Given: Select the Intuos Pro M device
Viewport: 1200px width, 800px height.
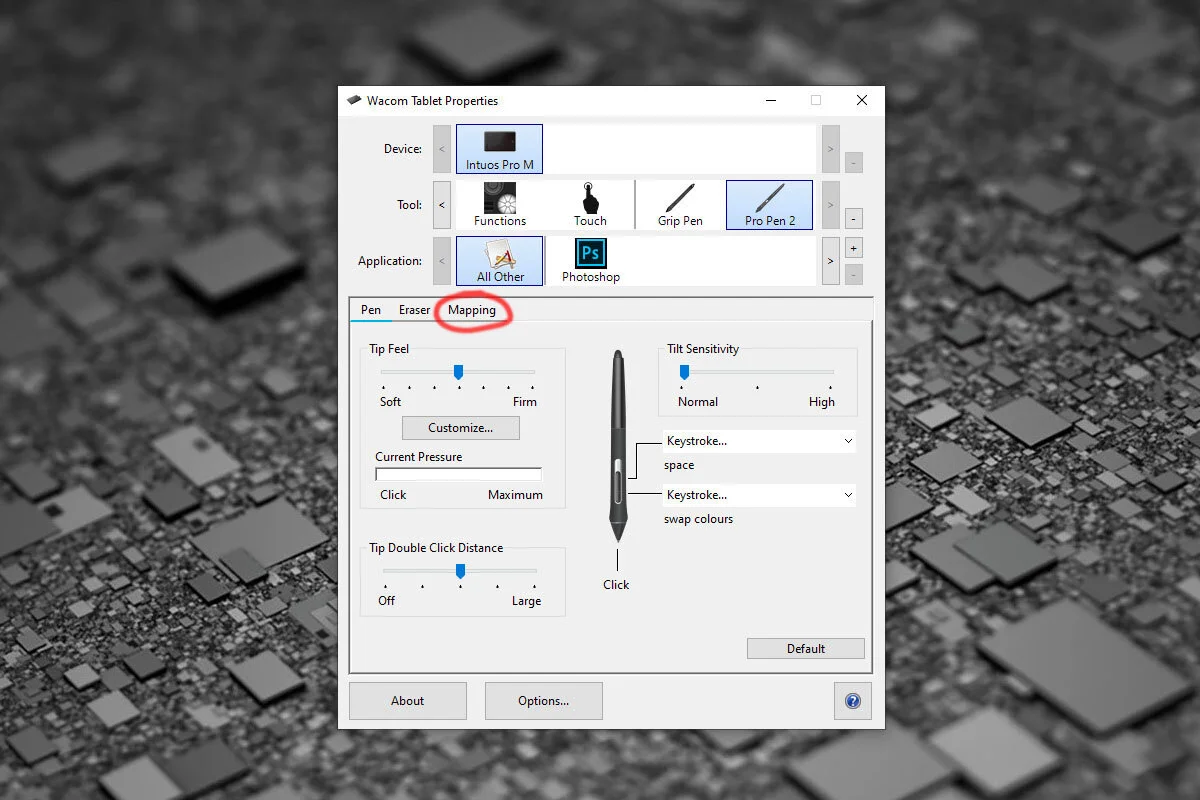Looking at the screenshot, I should coord(499,149).
